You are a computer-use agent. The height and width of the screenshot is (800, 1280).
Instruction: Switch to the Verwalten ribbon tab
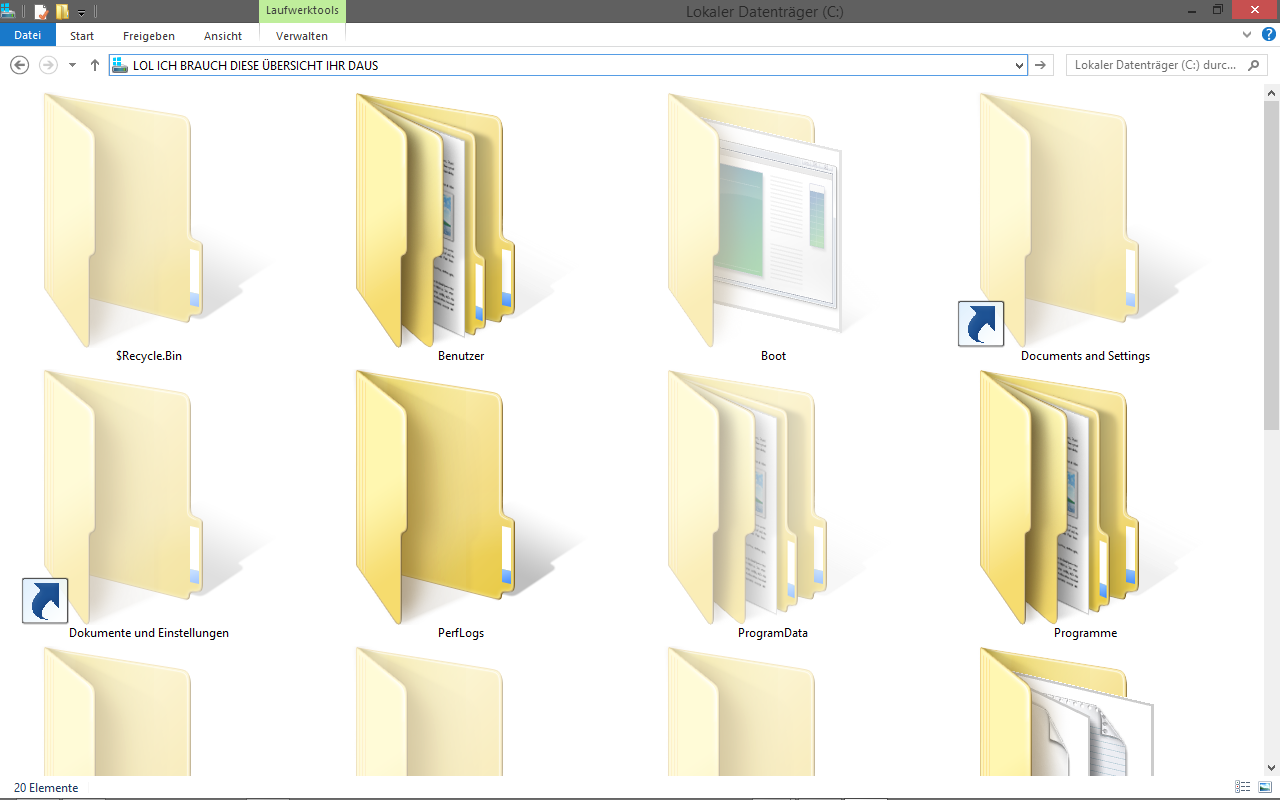(302, 36)
